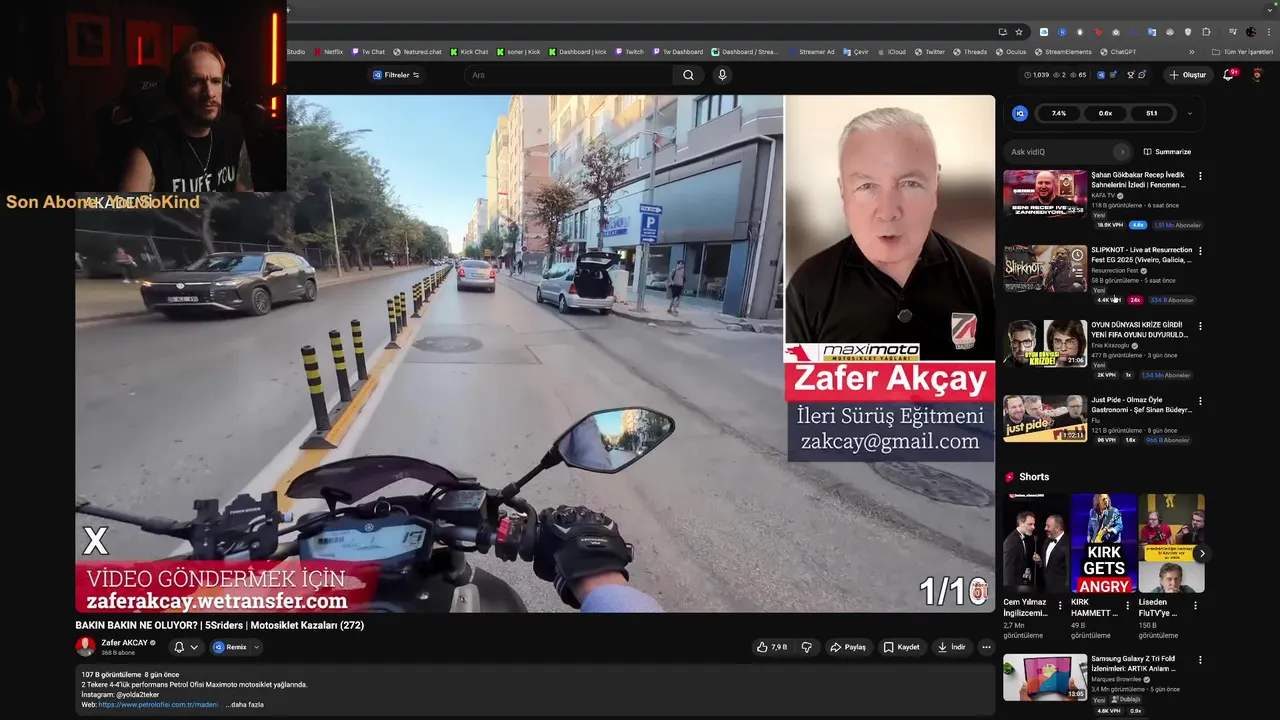This screenshot has width=1280, height=720.
Task: Open the Just Pide video thumbnail
Action: tap(1045, 418)
